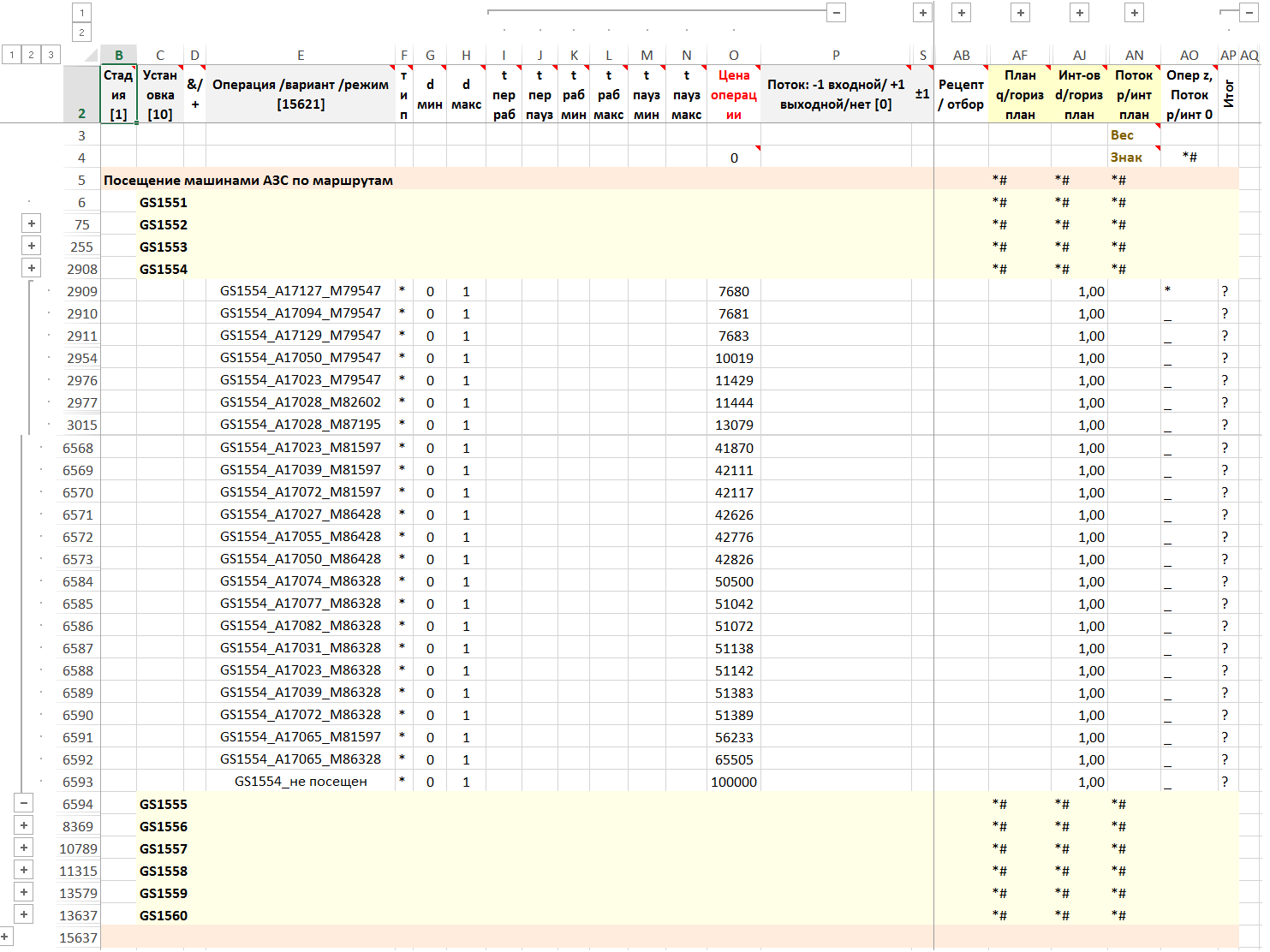Click the select-all corner triangle
Image resolution: width=1270 pixels, height=952 pixels.
(90, 56)
